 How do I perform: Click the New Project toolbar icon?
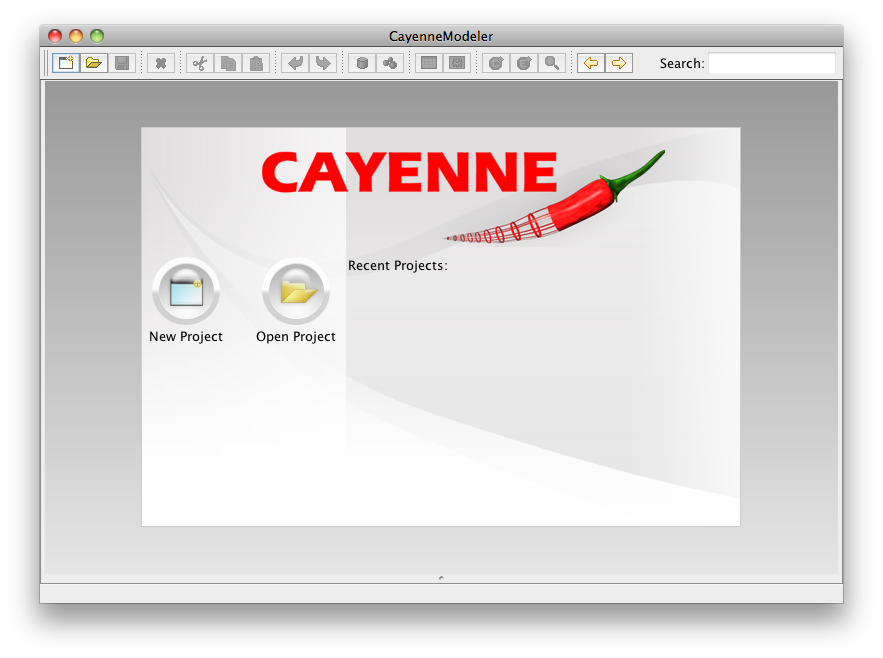(66, 63)
